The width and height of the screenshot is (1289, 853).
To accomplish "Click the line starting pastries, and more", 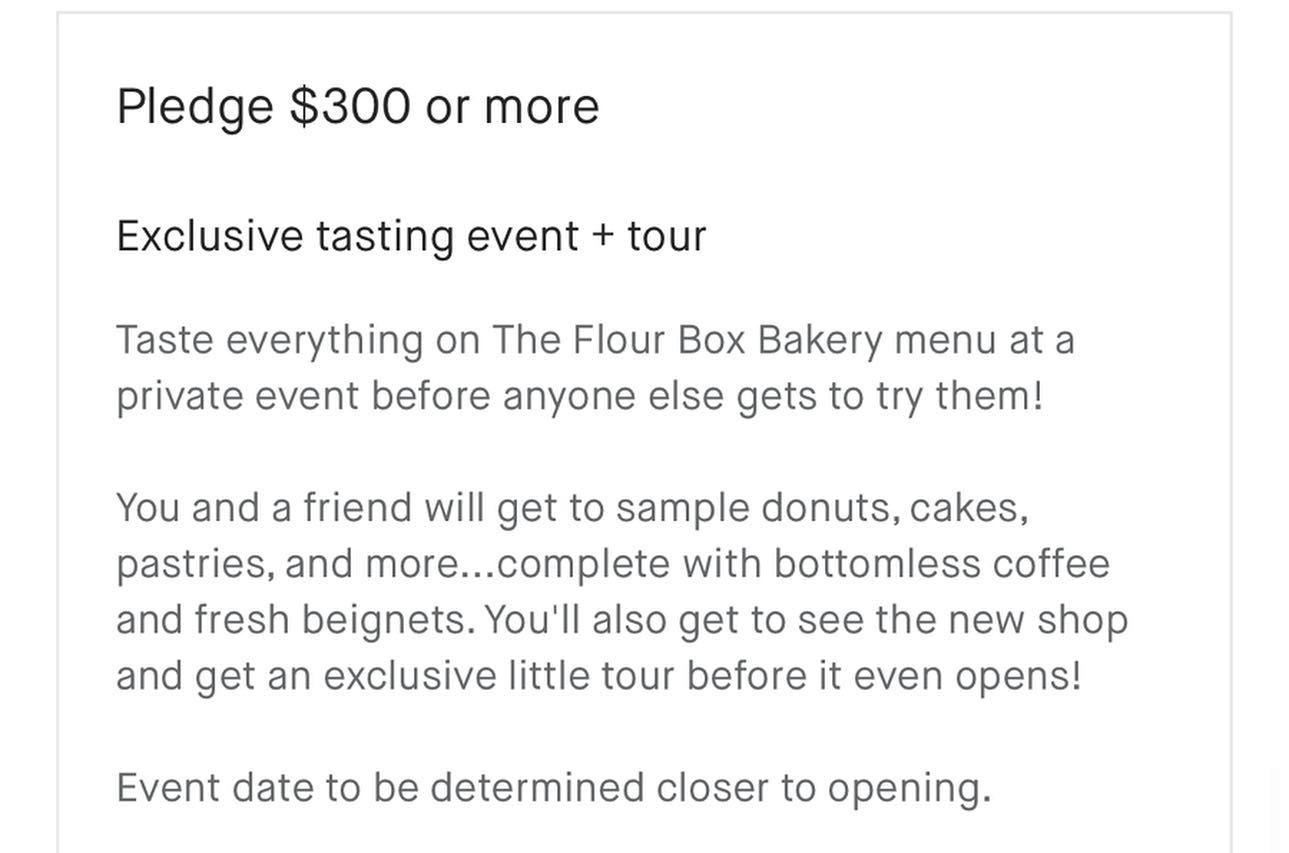I will tap(612, 564).
